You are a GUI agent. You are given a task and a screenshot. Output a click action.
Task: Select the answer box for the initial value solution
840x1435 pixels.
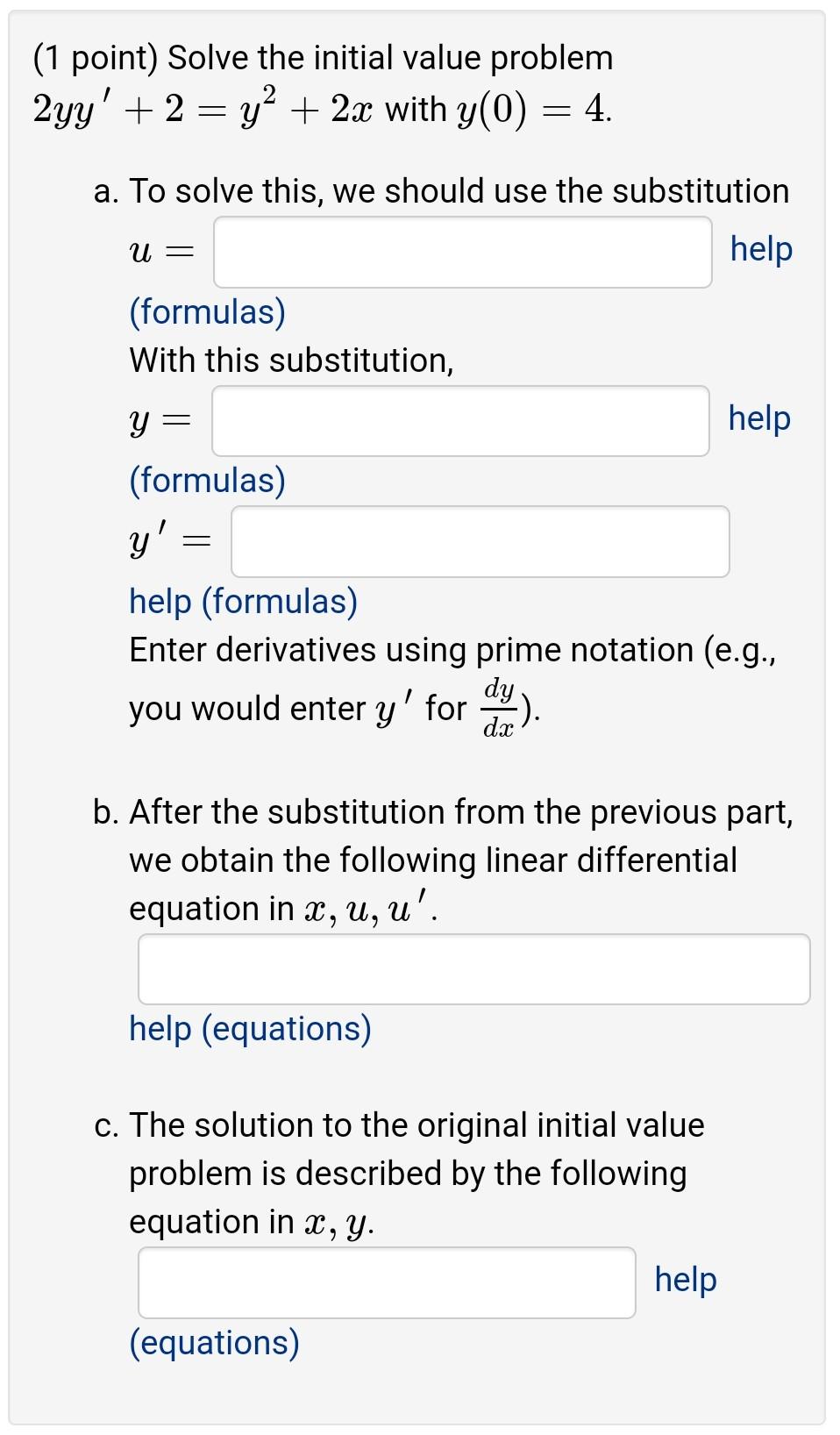pos(386,1281)
